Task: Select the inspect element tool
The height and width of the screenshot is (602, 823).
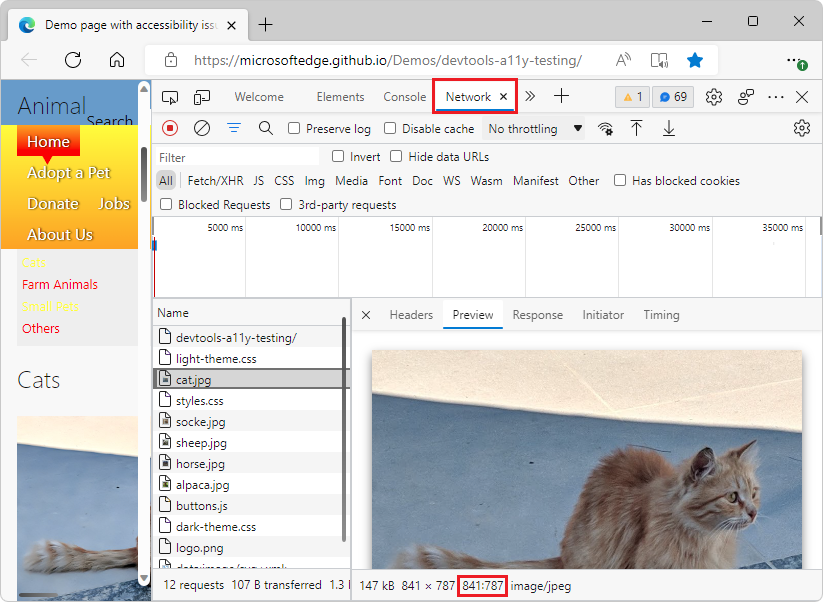Action: (170, 97)
